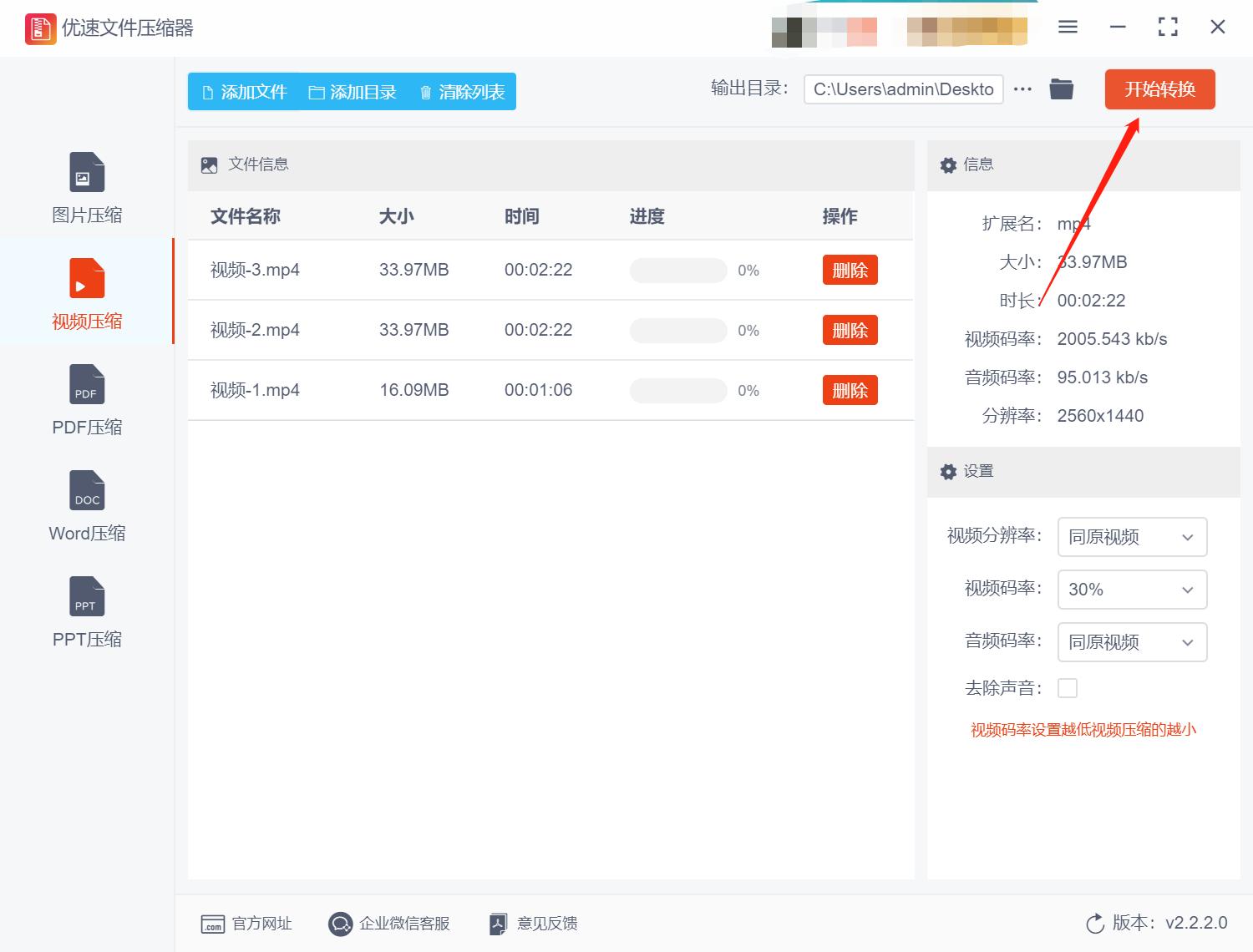
Task: Open 意见反馈 feedback icon in the footer
Action: pyautogui.click(x=498, y=924)
